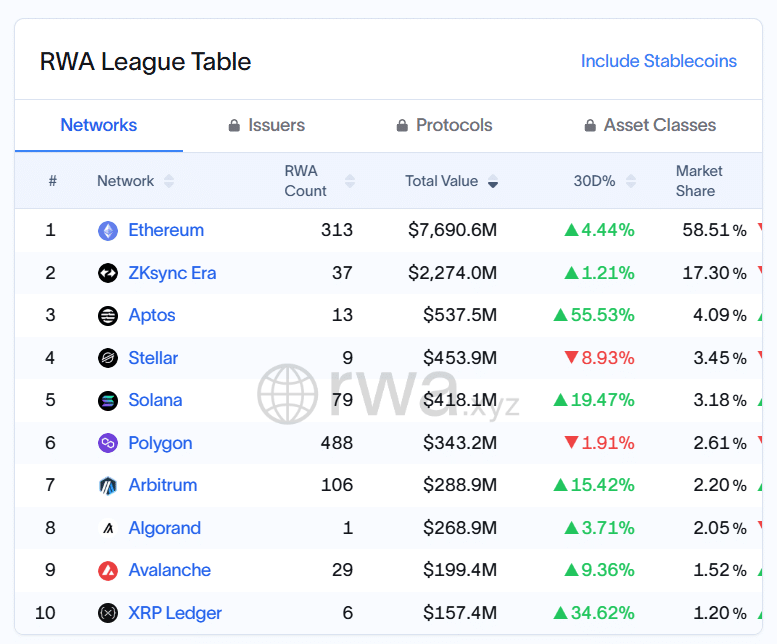The height and width of the screenshot is (644, 777).
Task: Open the Ethereum network link
Action: pos(166,230)
